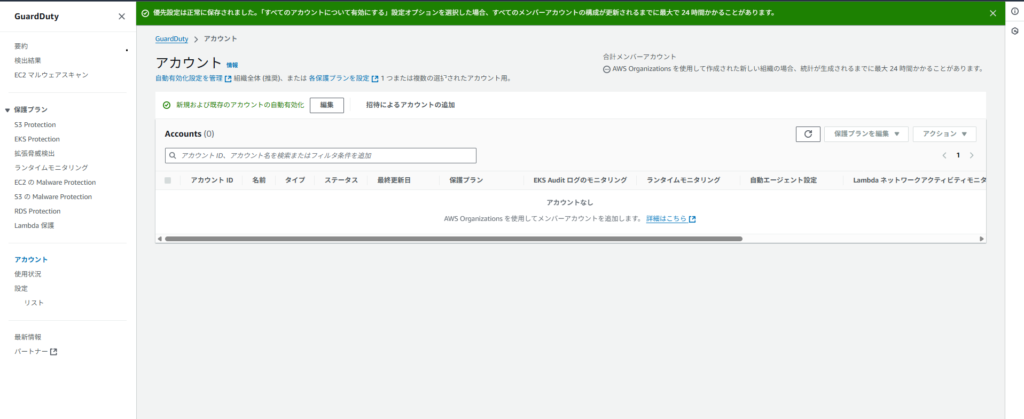
Task: Open the 自動有効化設定を管理 link
Action: tap(193, 78)
